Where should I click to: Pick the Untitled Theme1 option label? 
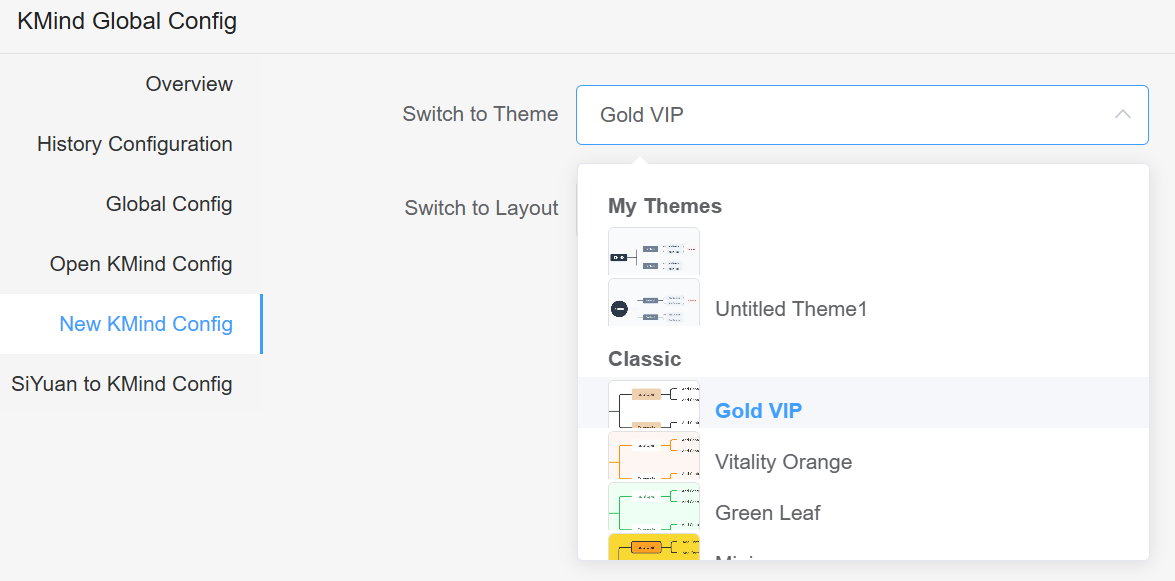[x=791, y=309]
